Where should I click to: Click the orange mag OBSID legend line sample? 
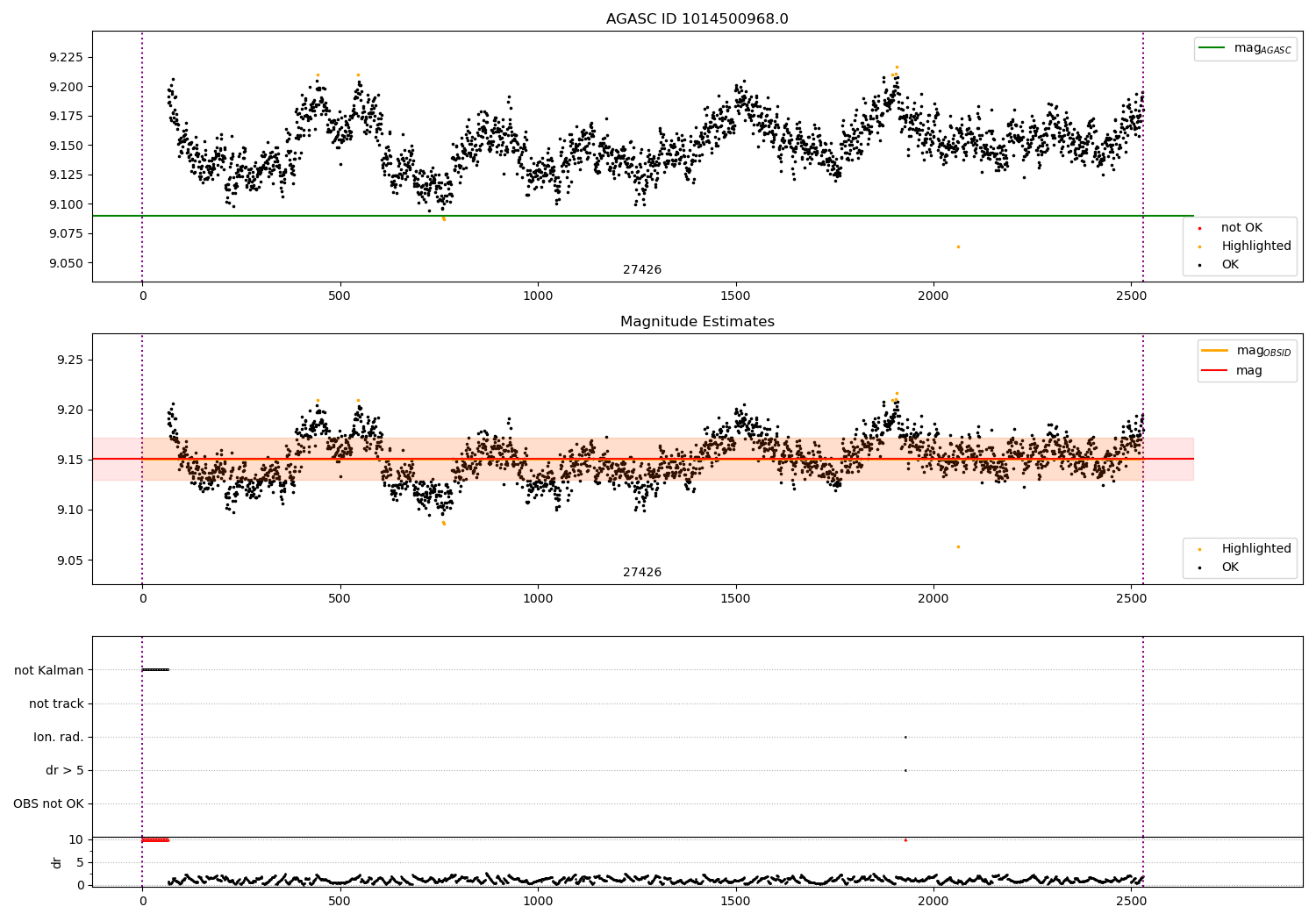point(1215,351)
